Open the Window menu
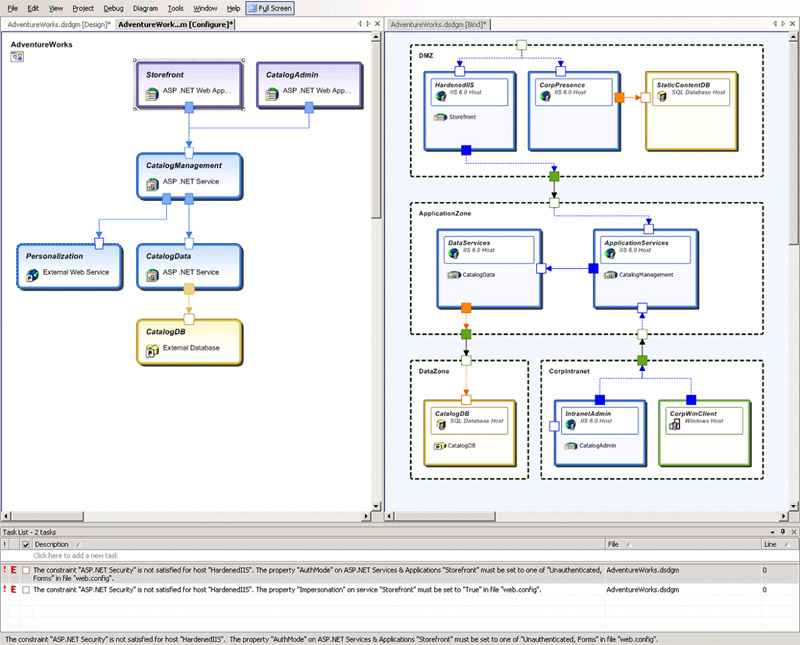Viewport: 800px width, 645px height. (x=205, y=8)
